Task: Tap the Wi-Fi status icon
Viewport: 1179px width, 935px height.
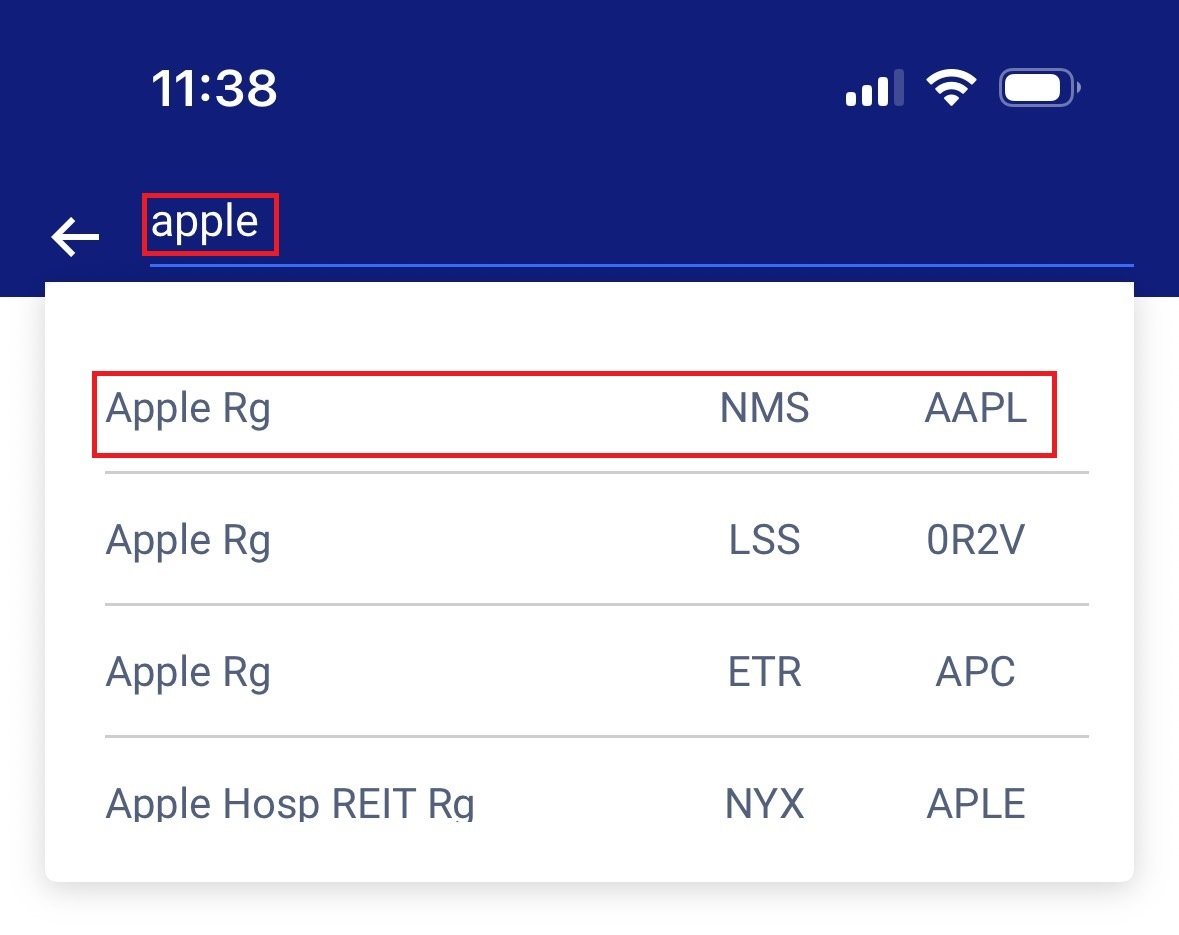Action: pyautogui.click(x=951, y=89)
